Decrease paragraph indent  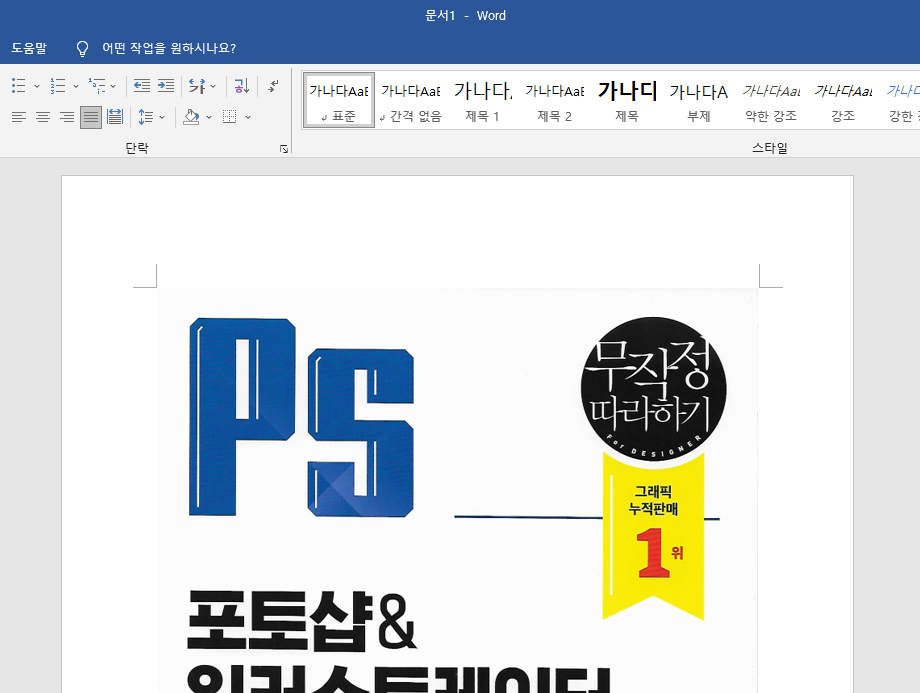coord(141,86)
